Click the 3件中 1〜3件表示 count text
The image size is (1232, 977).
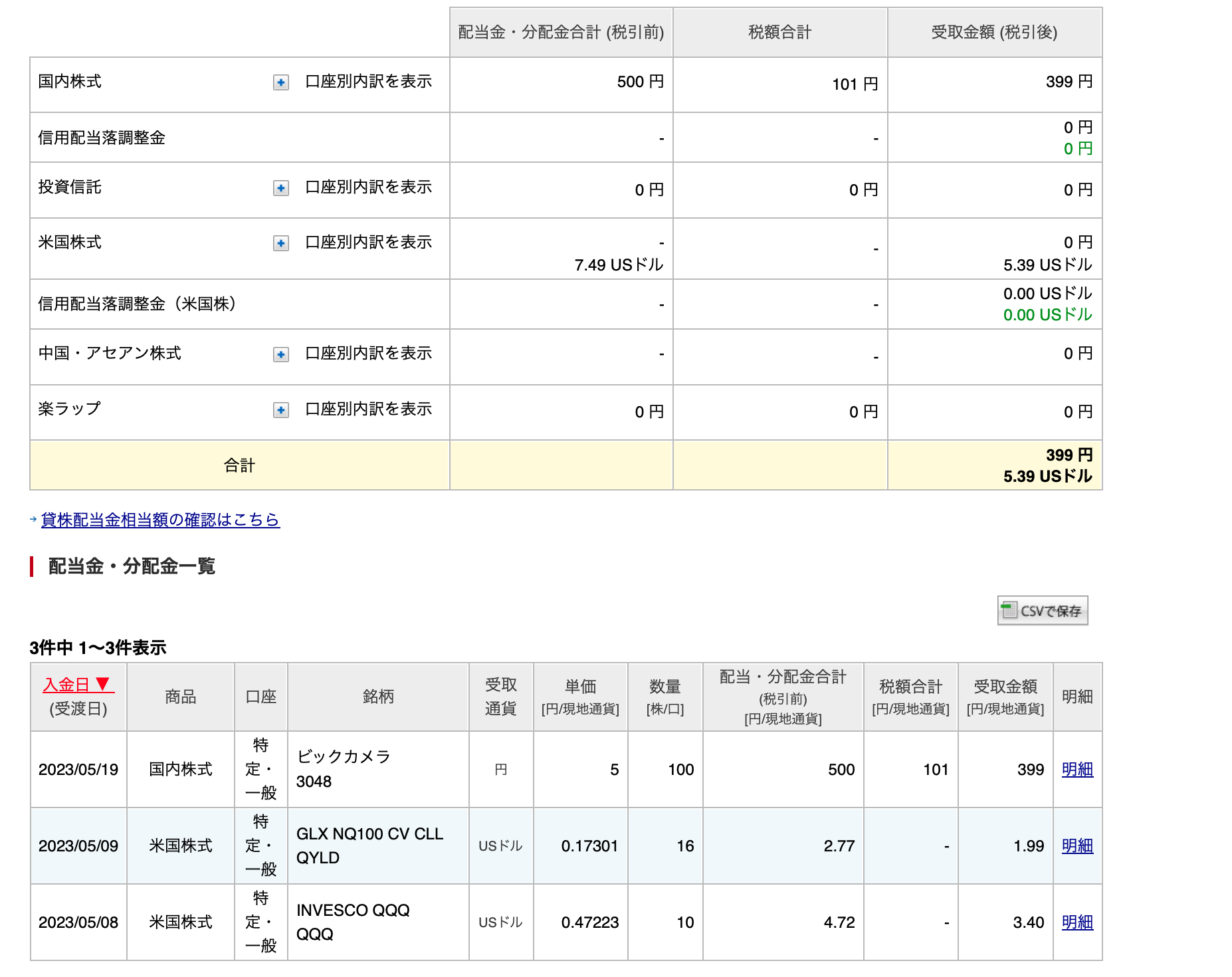coord(98,647)
